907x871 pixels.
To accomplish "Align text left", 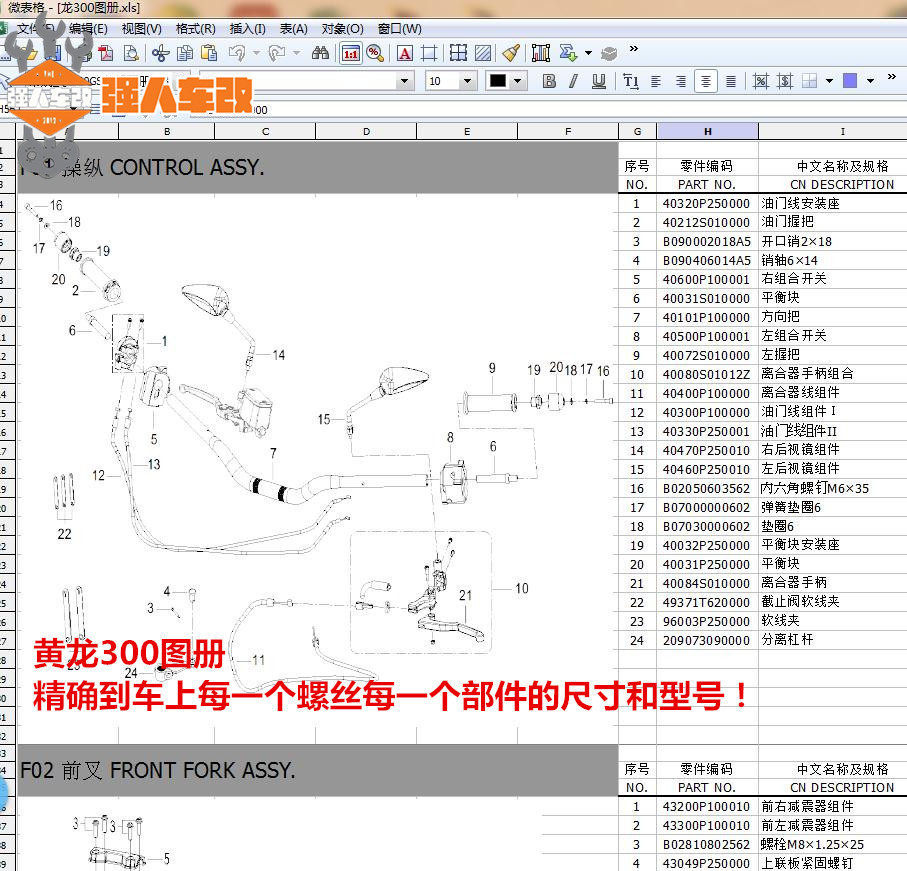I will point(656,82).
